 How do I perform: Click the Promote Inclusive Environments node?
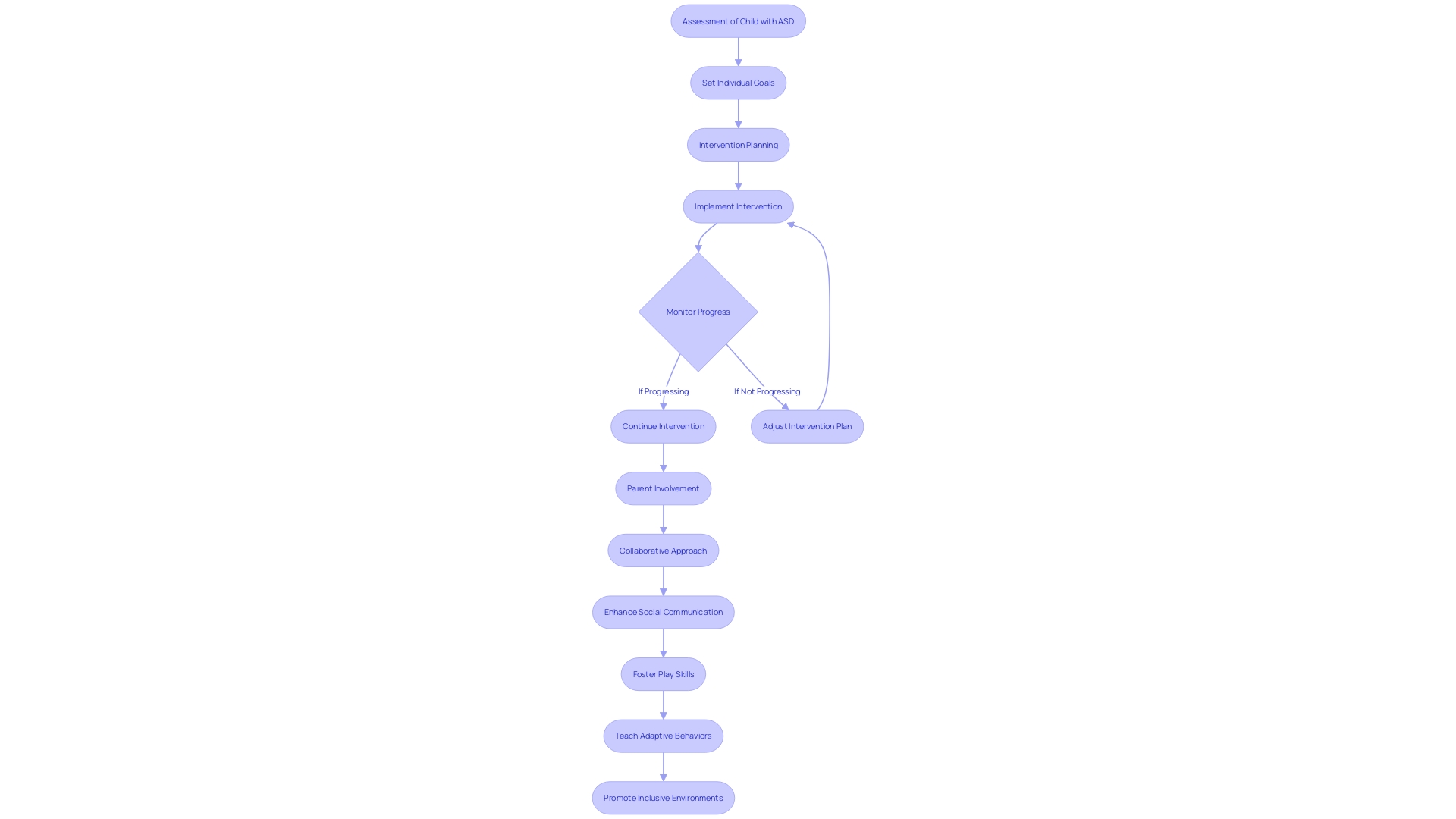[x=663, y=797]
